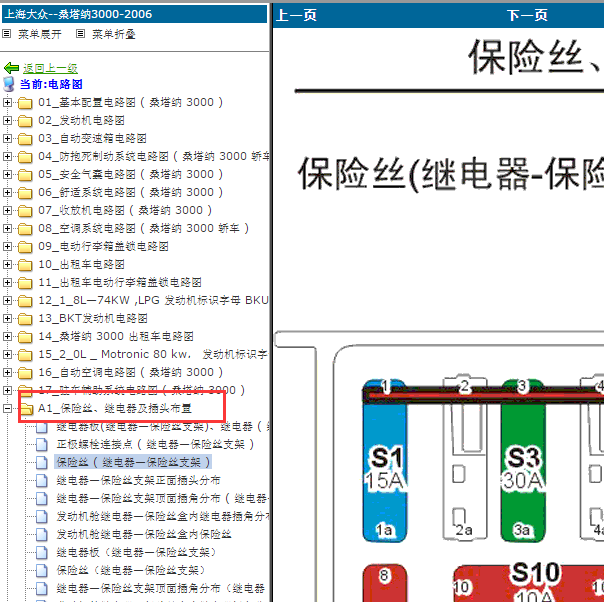The width and height of the screenshot is (604, 602).
Task: Click 当前:电路图 label
Action: click(51, 84)
